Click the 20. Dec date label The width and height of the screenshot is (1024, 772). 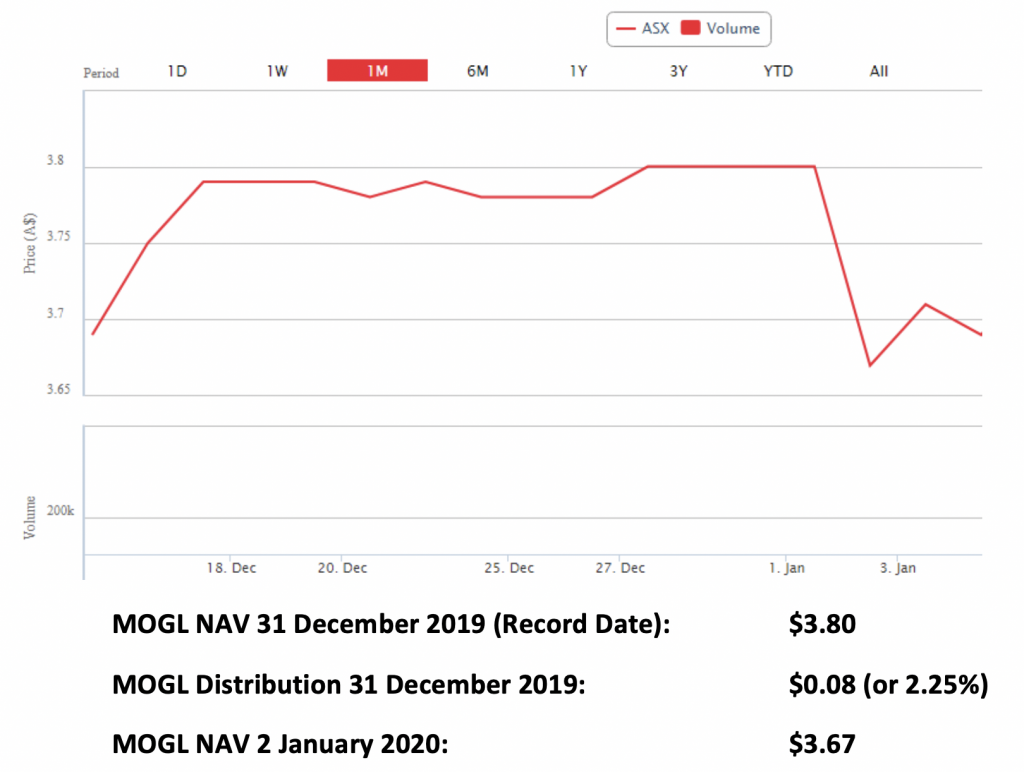pyautogui.click(x=342, y=568)
